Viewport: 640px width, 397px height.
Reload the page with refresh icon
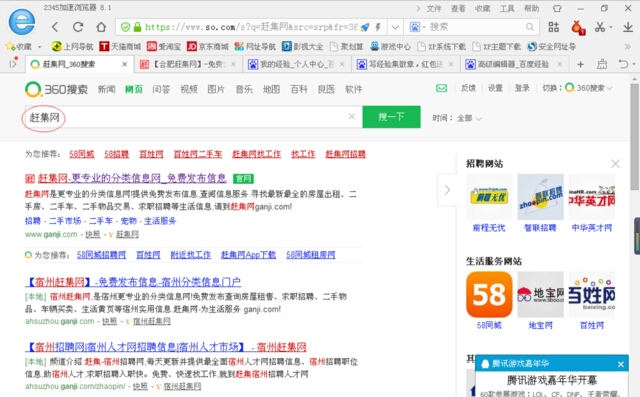pyautogui.click(x=78, y=27)
